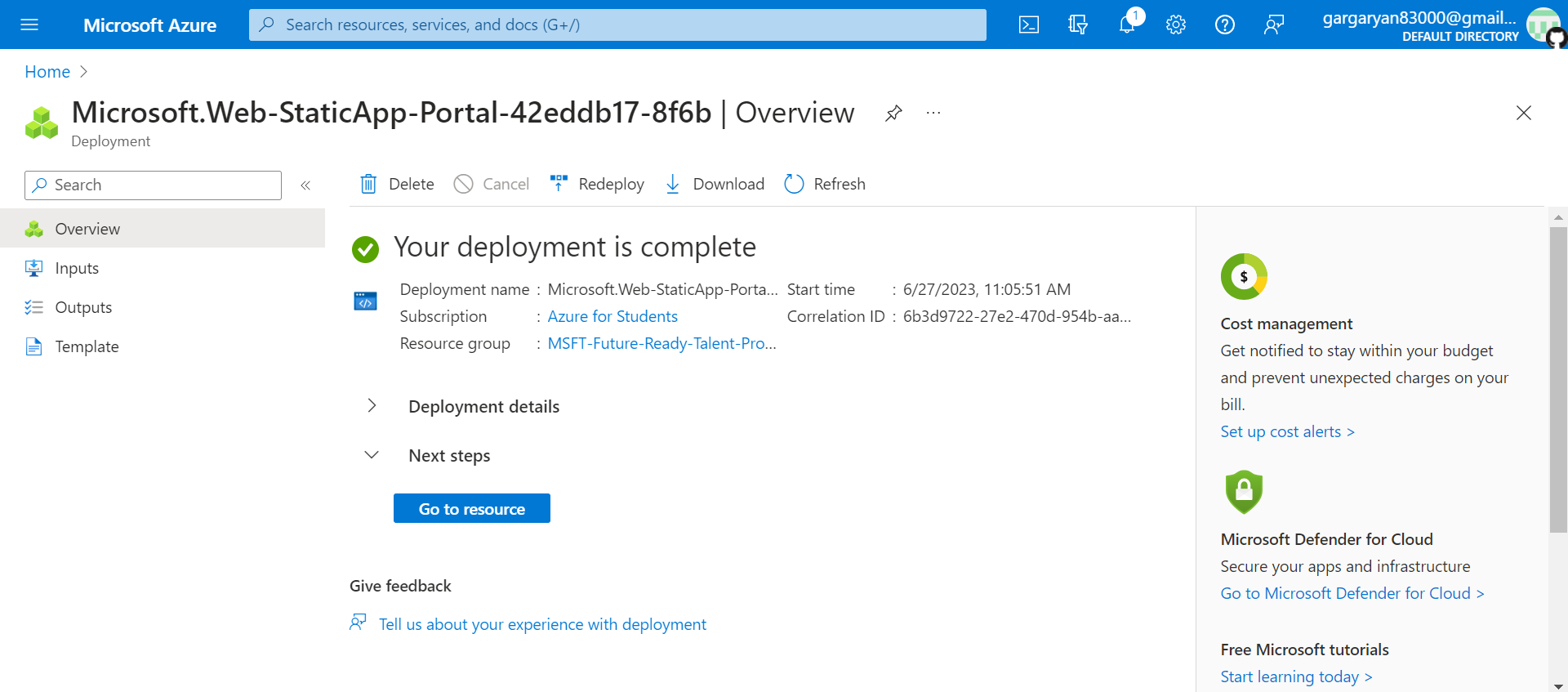The image size is (1568, 692).
Task: Click the truncated Deployment name value
Action: pos(662,289)
